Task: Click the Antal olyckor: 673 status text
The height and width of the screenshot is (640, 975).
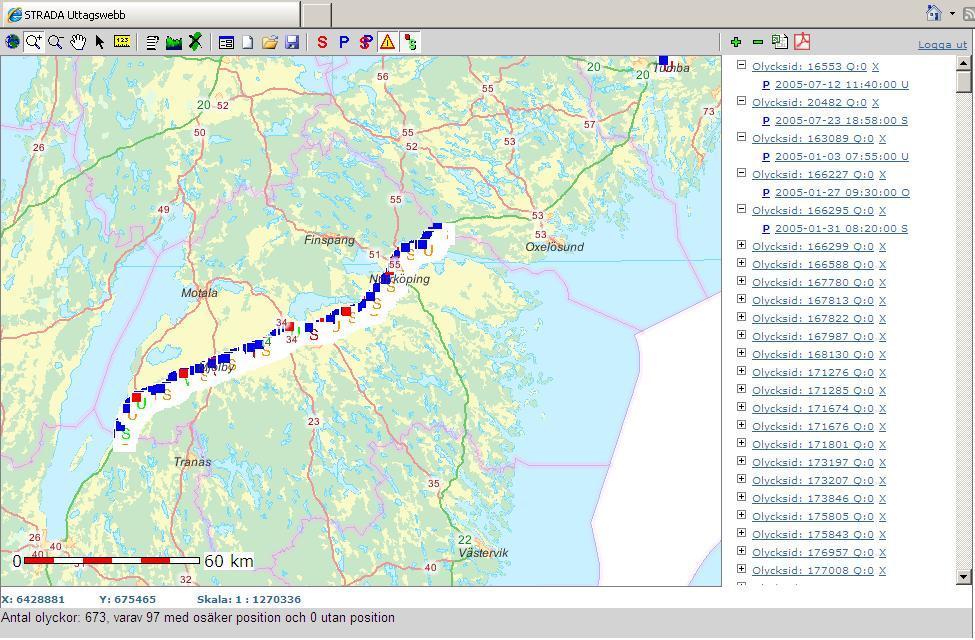Action: pyautogui.click(x=198, y=618)
